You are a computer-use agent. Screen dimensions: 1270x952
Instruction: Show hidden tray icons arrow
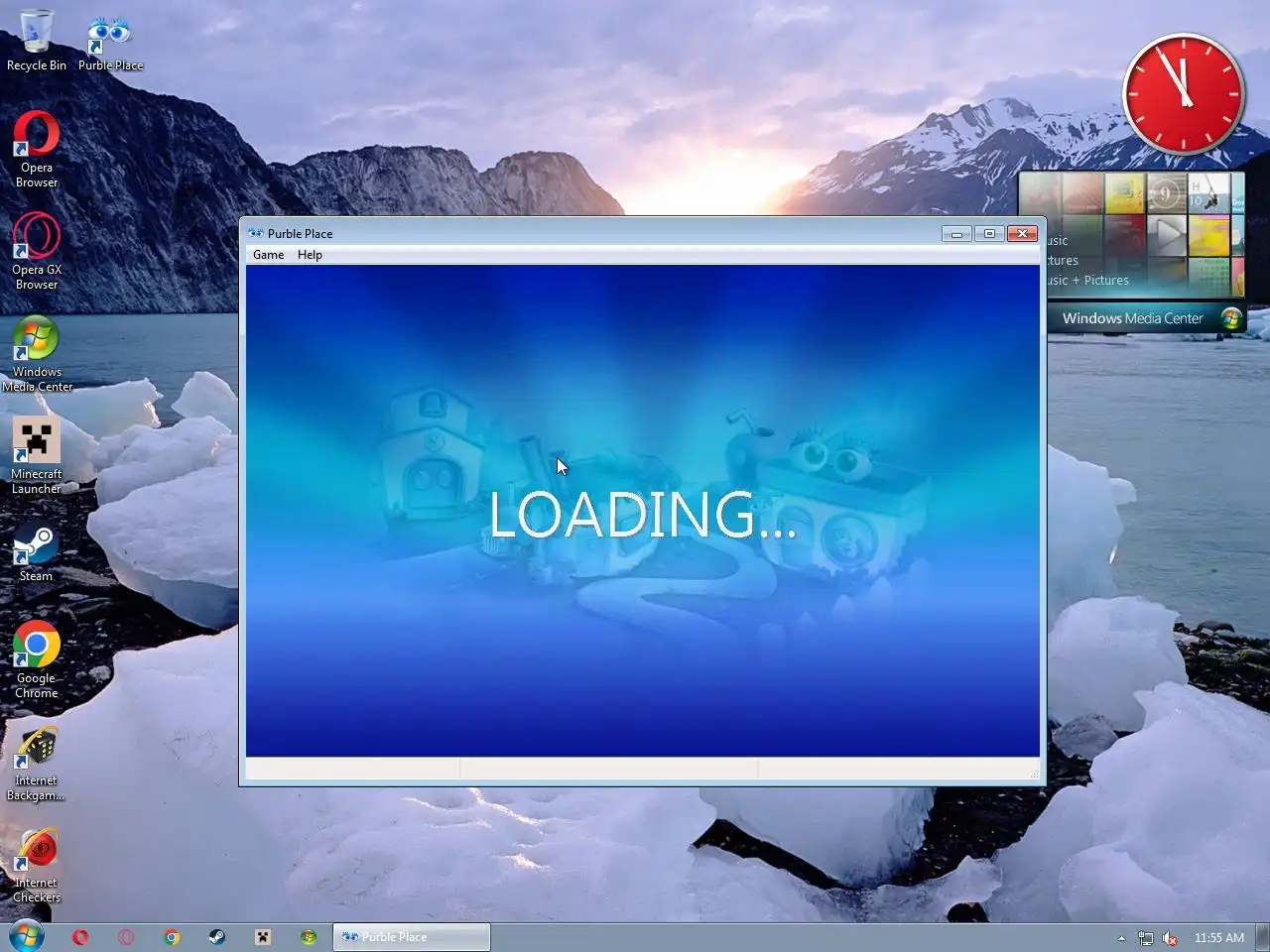point(1121,938)
